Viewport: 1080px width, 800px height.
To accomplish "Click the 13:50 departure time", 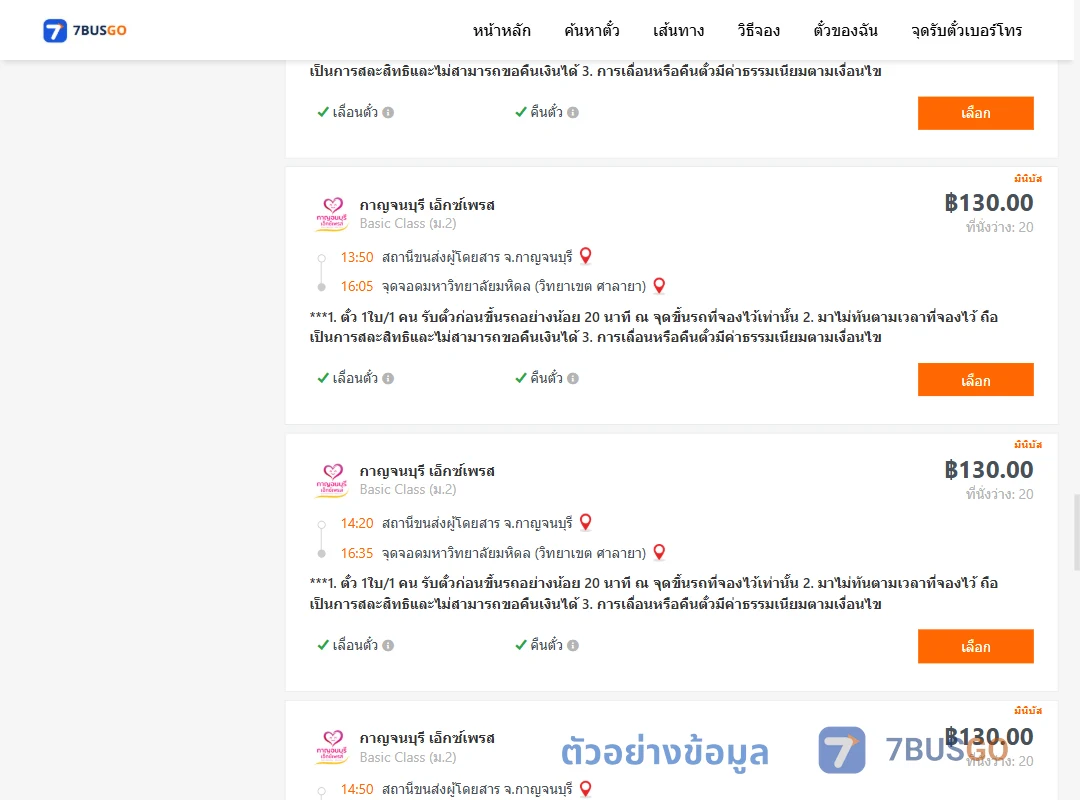I will (357, 257).
